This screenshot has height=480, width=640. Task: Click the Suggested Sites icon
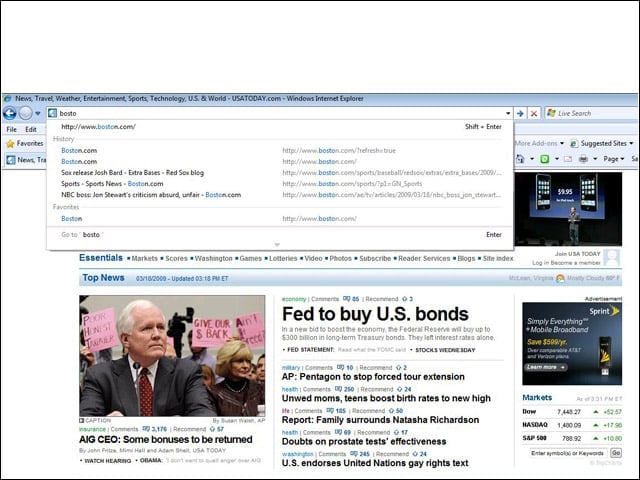[x=574, y=144]
